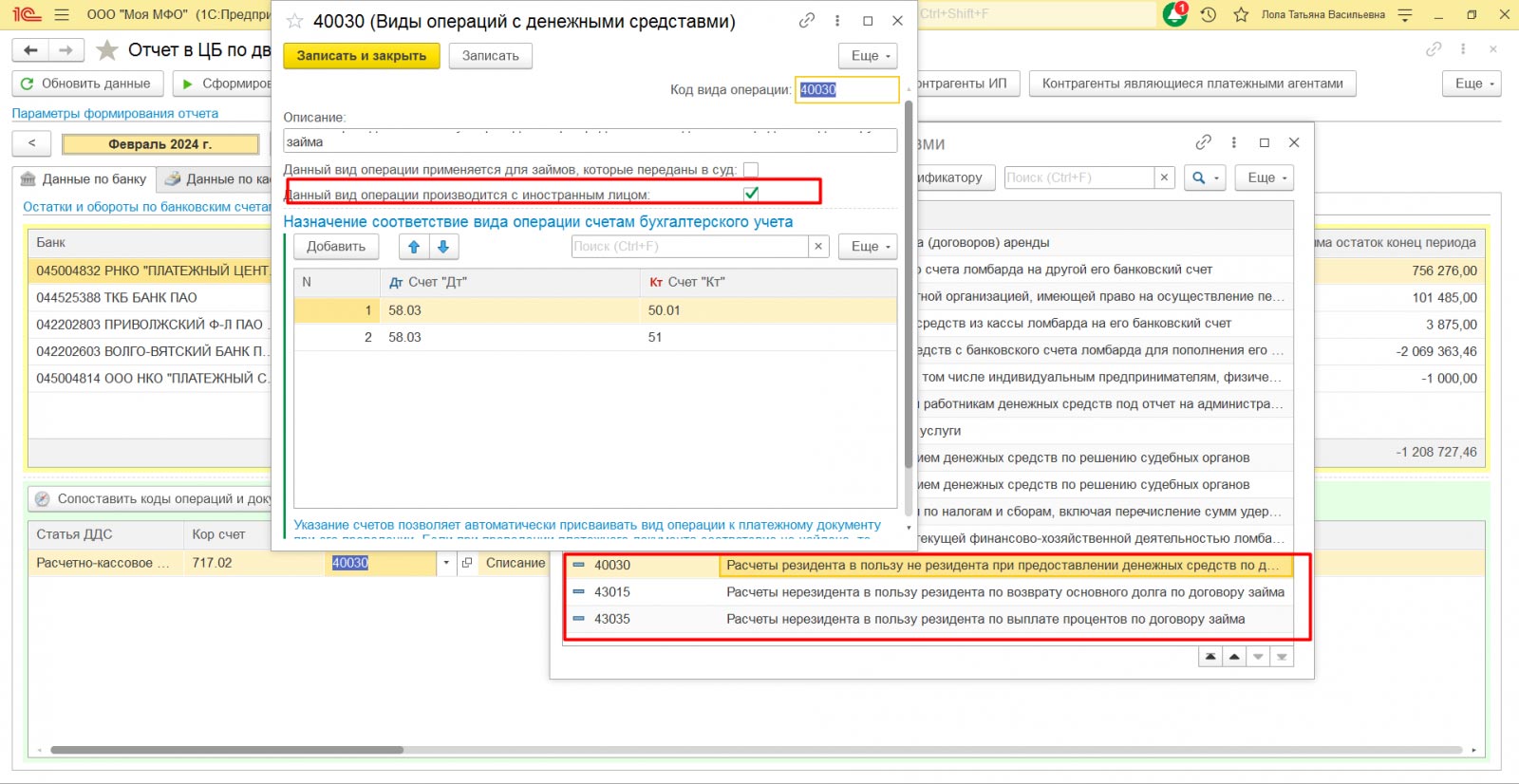This screenshot has height=784, width=1519.
Task: Move account row up with blue up arrow
Action: [414, 247]
